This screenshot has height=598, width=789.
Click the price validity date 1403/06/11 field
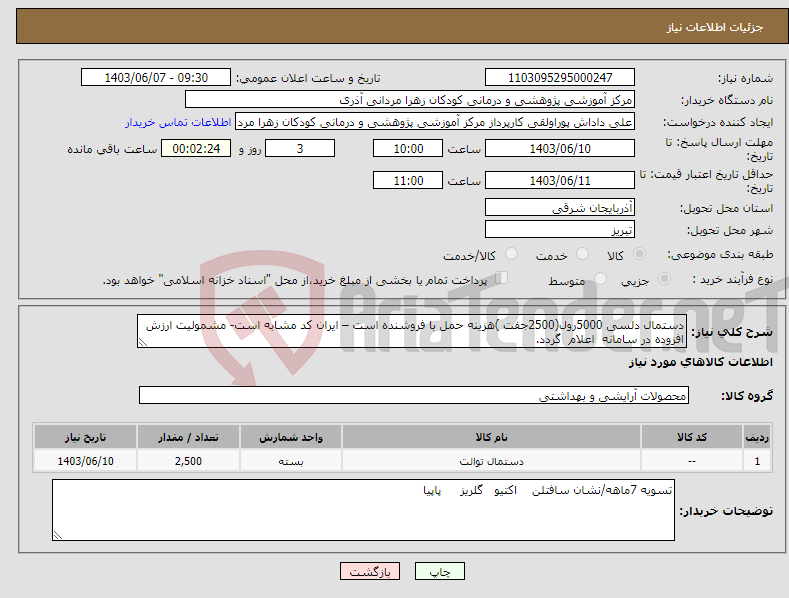560,180
